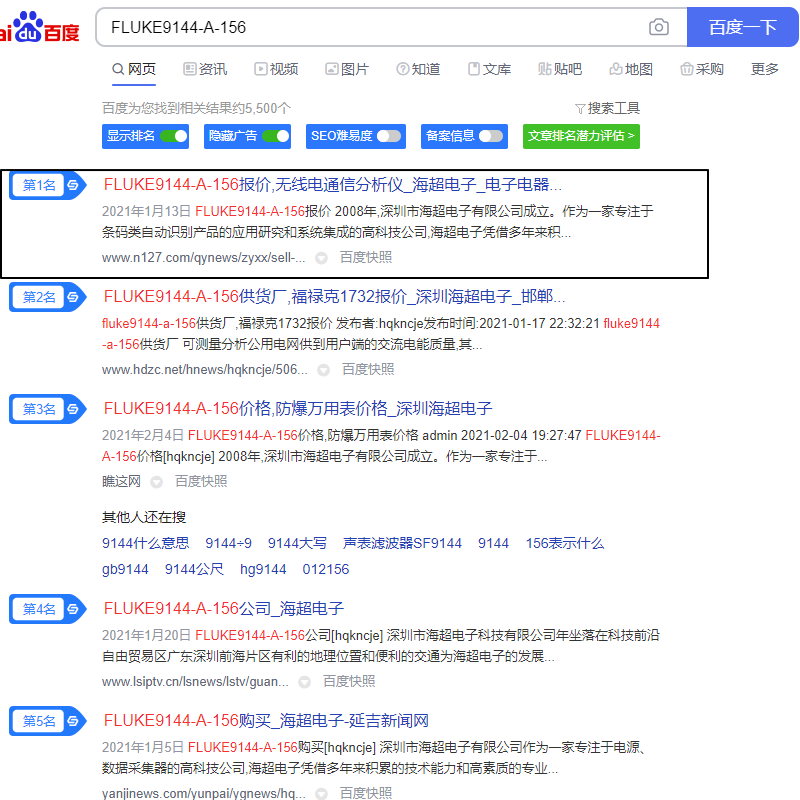This screenshot has height=800, width=800.
Task: Expand the dropdown arrow next to www.n127.com
Action: click(x=321, y=258)
